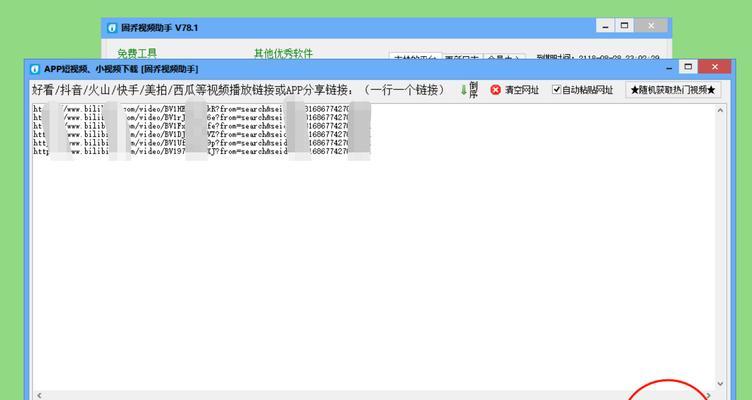Open 其他优秀软件 in the background window
The width and height of the screenshot is (752, 400).
[x=283, y=53]
